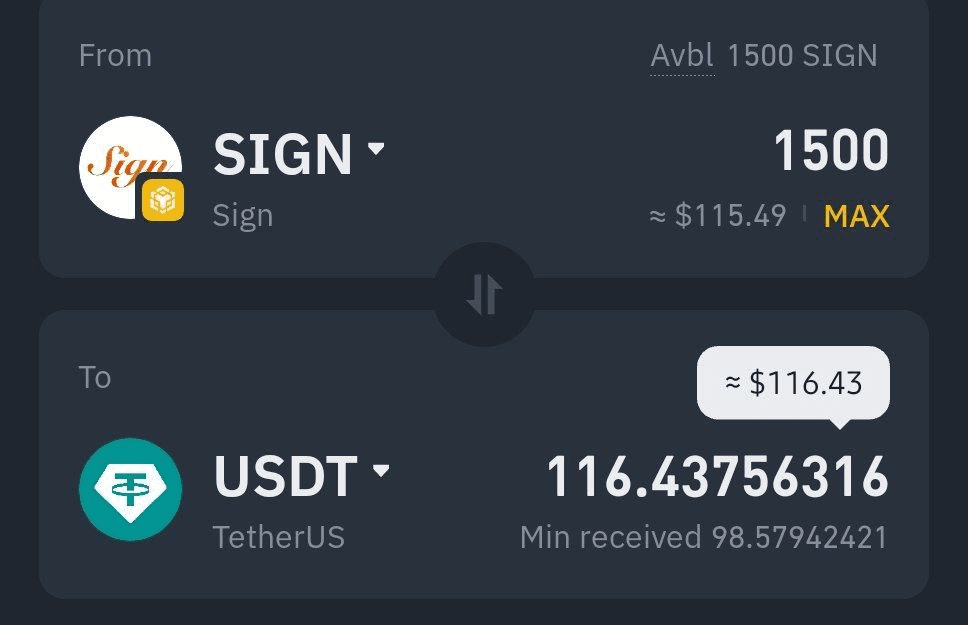Image resolution: width=968 pixels, height=625 pixels.
Task: Tap the ≈ $116.43 tooltip bubble
Action: pyautogui.click(x=793, y=383)
